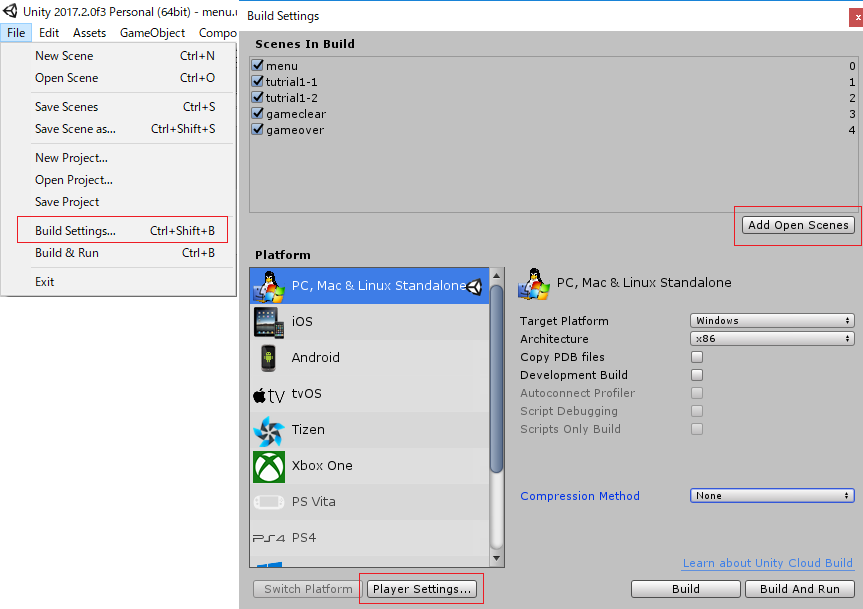Click the platform list scroll up arrow
The width and height of the screenshot is (863, 609).
(496, 275)
